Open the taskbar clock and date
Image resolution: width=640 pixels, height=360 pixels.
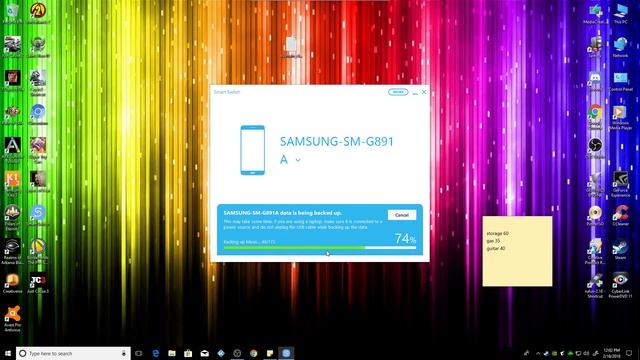click(611, 353)
